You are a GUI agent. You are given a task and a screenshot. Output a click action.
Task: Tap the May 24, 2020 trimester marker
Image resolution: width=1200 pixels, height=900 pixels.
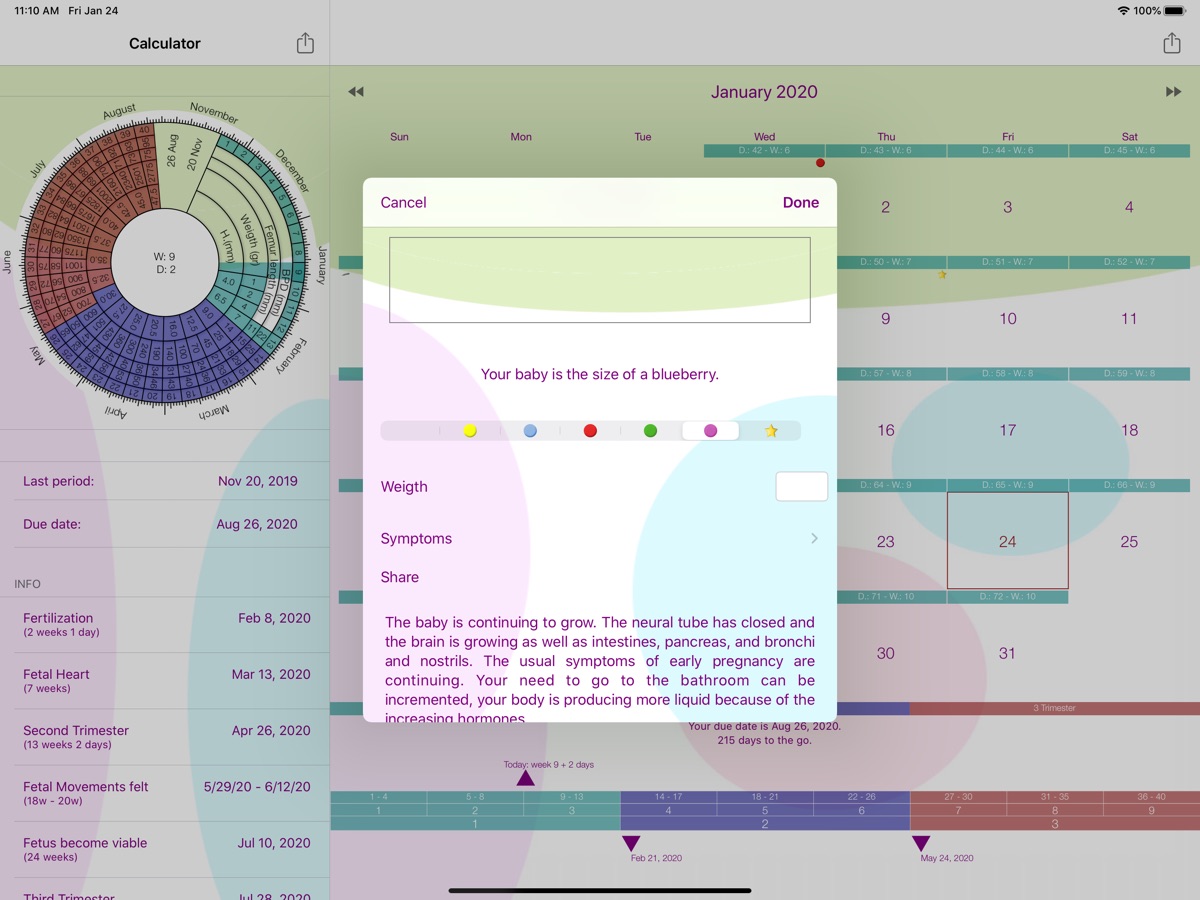click(921, 844)
